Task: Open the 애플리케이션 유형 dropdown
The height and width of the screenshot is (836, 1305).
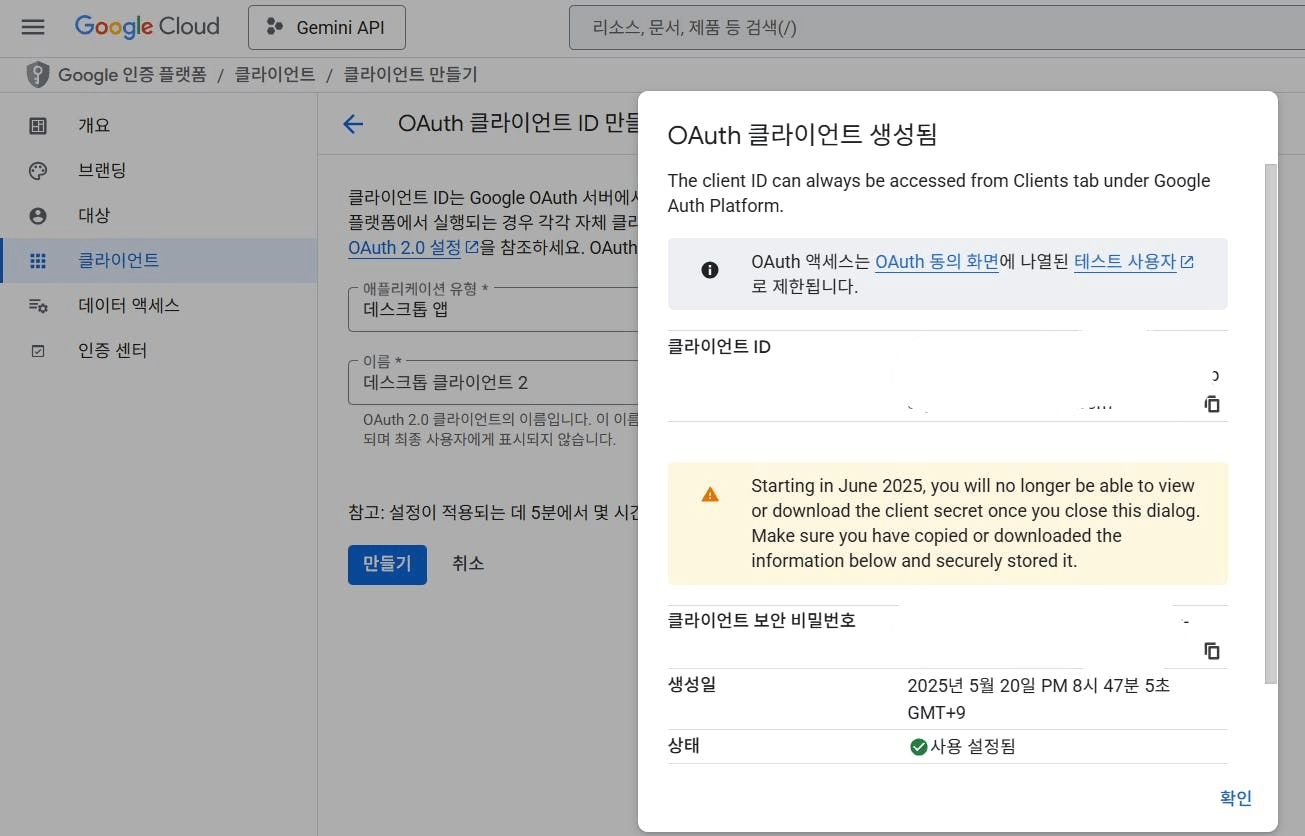Action: pyautogui.click(x=493, y=309)
